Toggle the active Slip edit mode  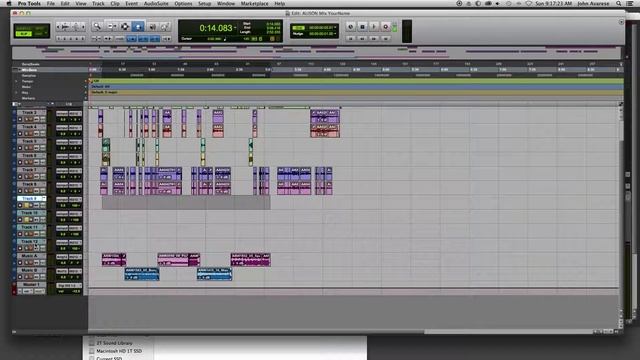point(23,34)
